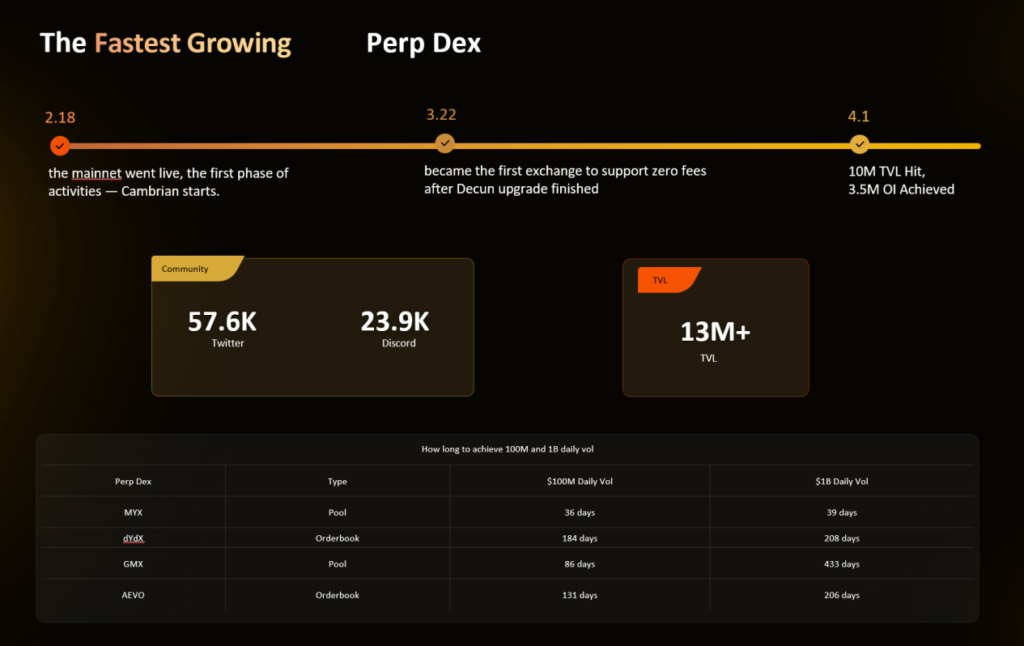The image size is (1024, 646).
Task: Click the 57.6K Twitter stat
Action: click(x=223, y=322)
